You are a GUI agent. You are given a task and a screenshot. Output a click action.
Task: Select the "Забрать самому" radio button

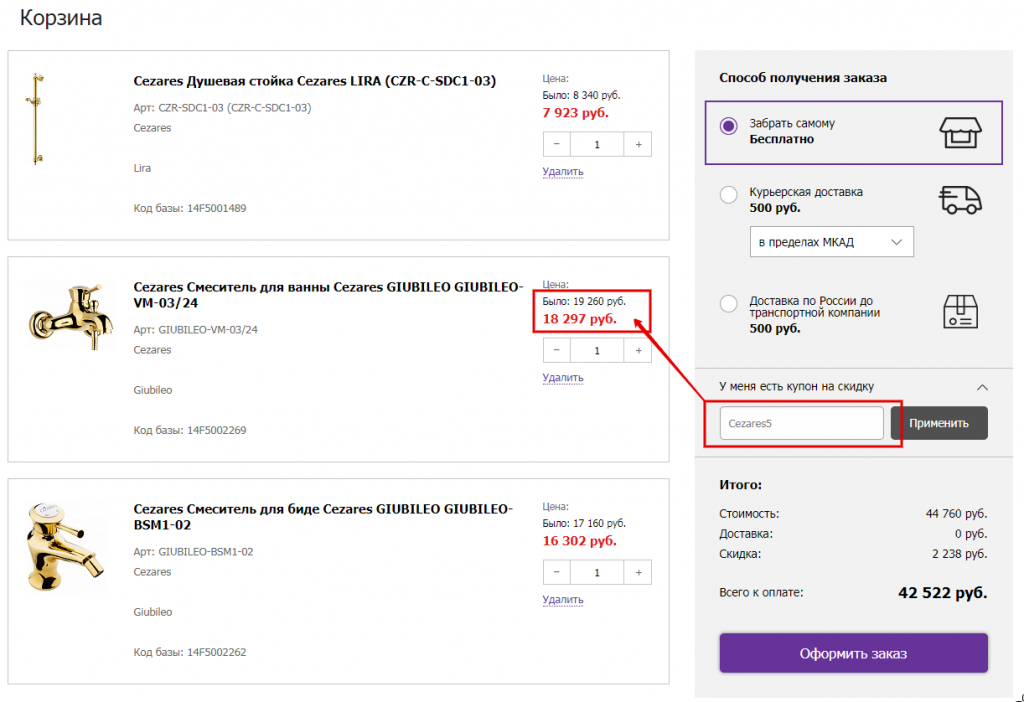[x=728, y=126]
